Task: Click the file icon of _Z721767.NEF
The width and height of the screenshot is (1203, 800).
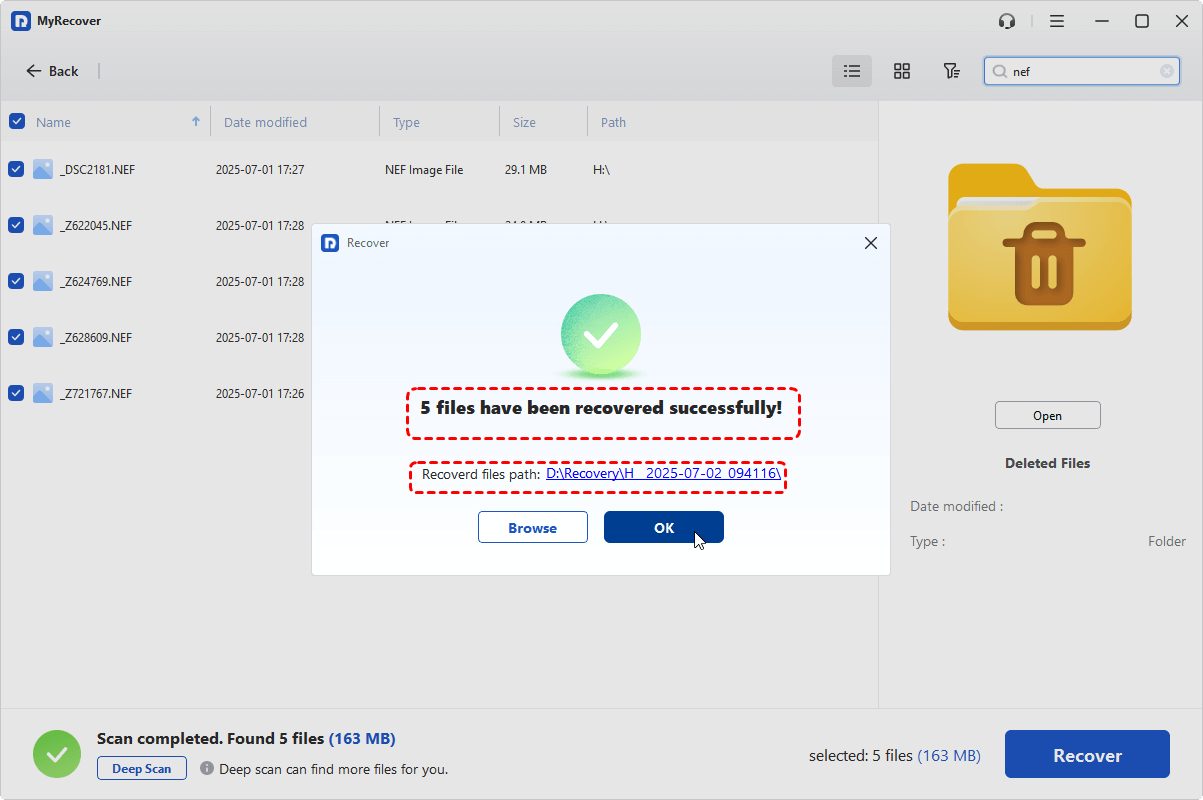Action: [x=42, y=393]
